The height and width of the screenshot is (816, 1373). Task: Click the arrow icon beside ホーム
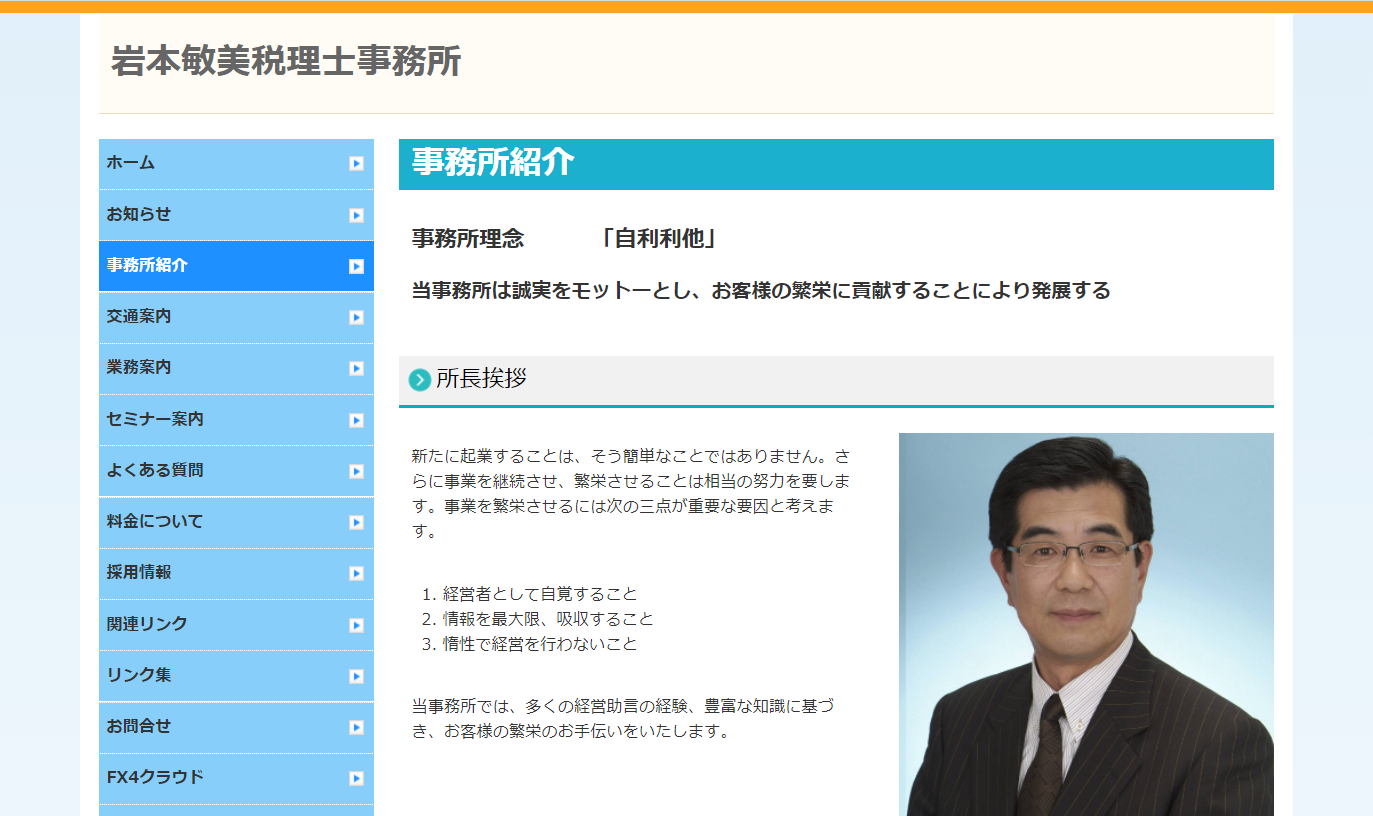pyautogui.click(x=357, y=164)
